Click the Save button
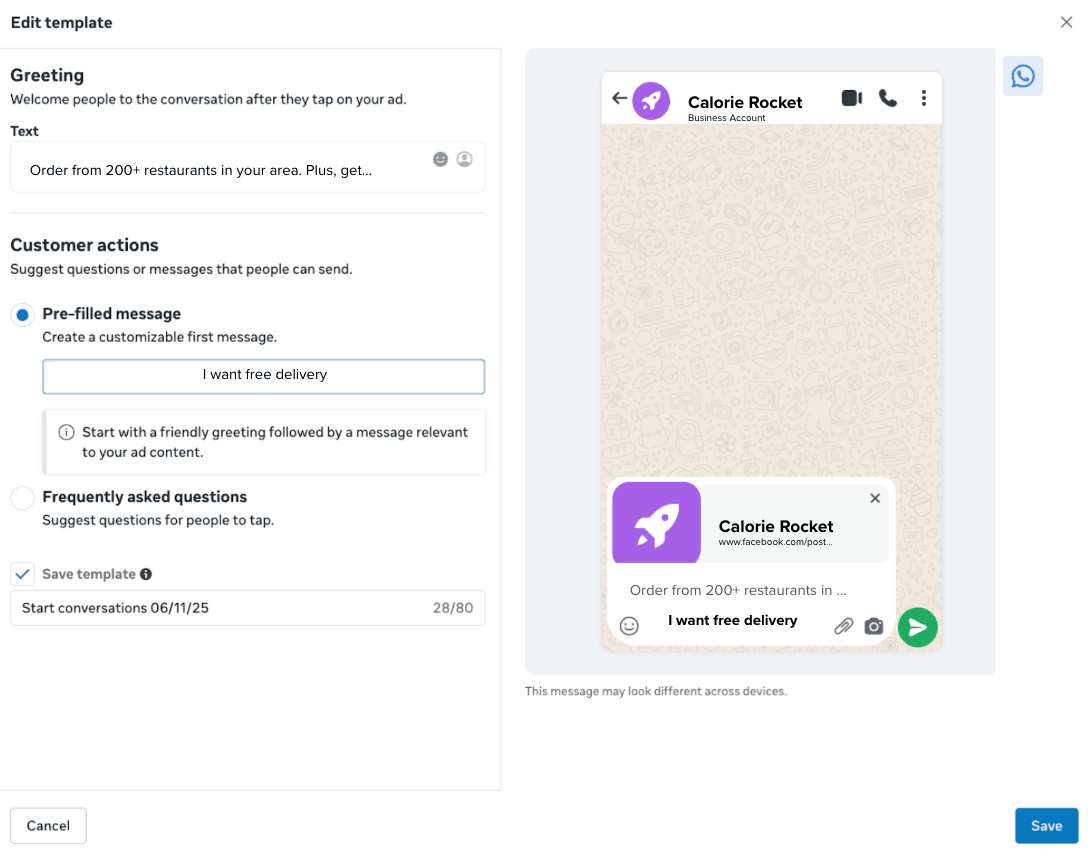The image size is (1091, 859). (1046, 825)
